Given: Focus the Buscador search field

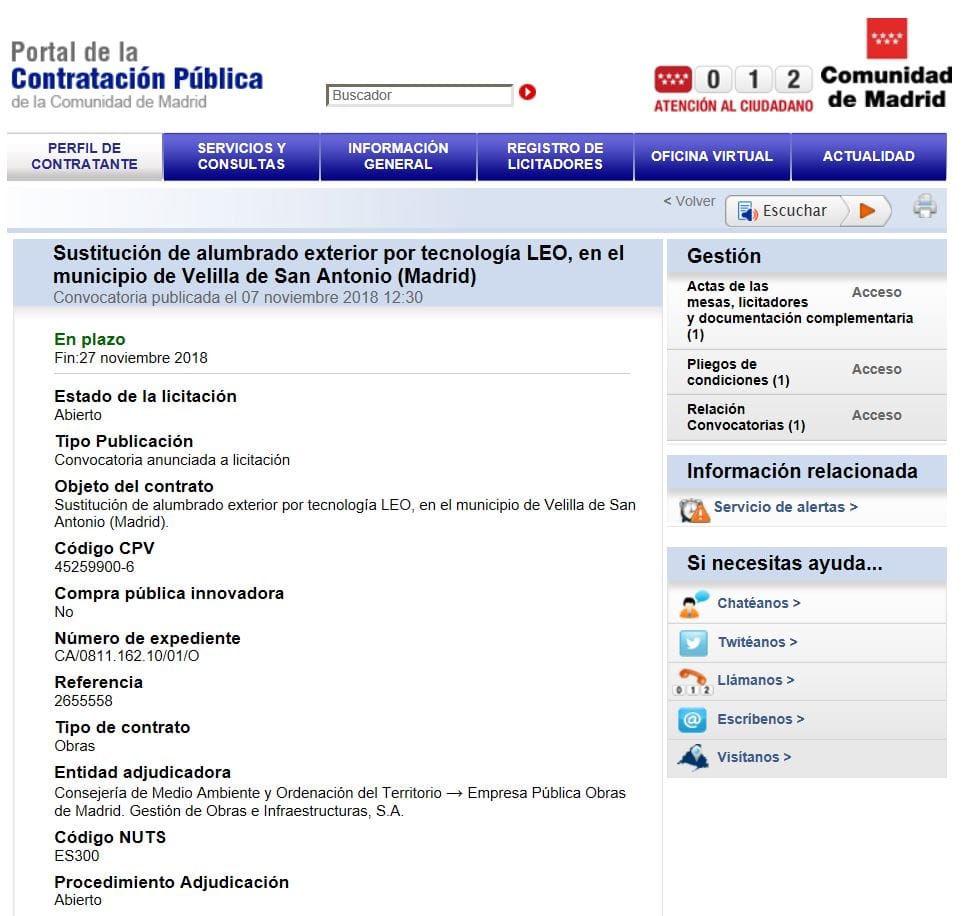Looking at the screenshot, I should pos(419,95).
